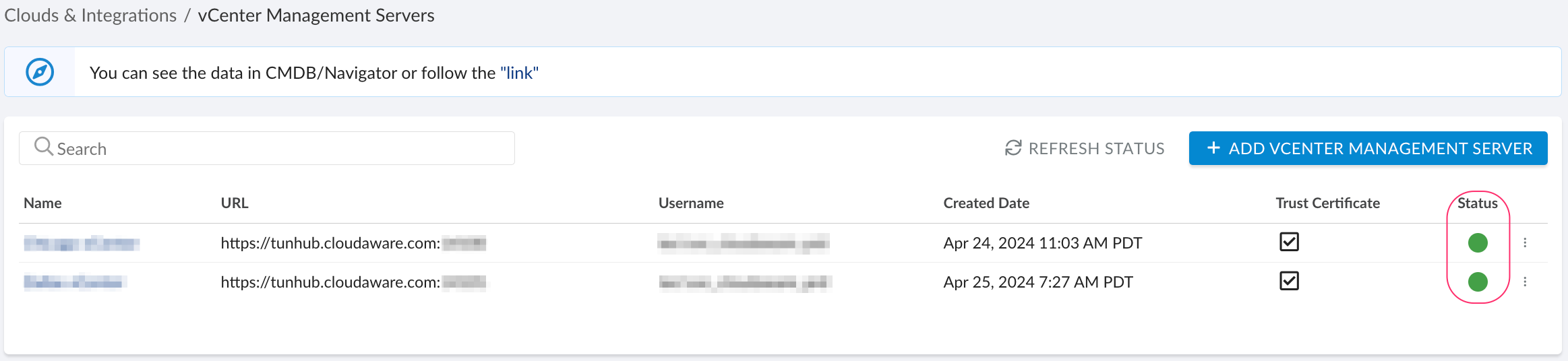Click the refresh arrows icon
The width and height of the screenshot is (1568, 361).
coord(1013,148)
